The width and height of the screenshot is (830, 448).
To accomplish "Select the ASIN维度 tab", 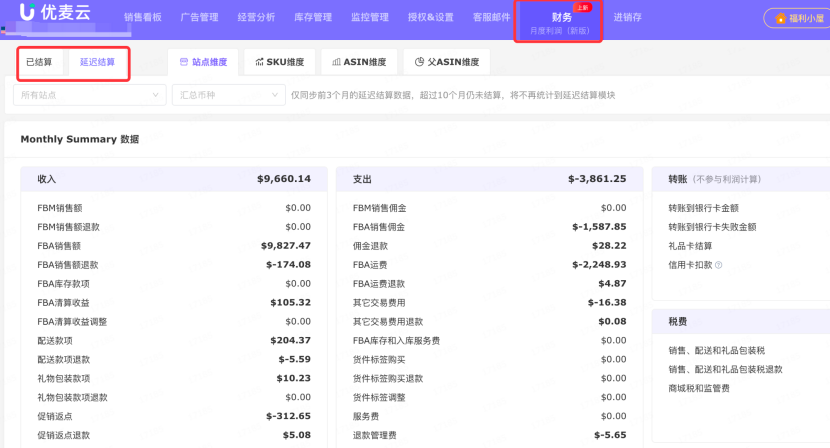I will pyautogui.click(x=359, y=62).
